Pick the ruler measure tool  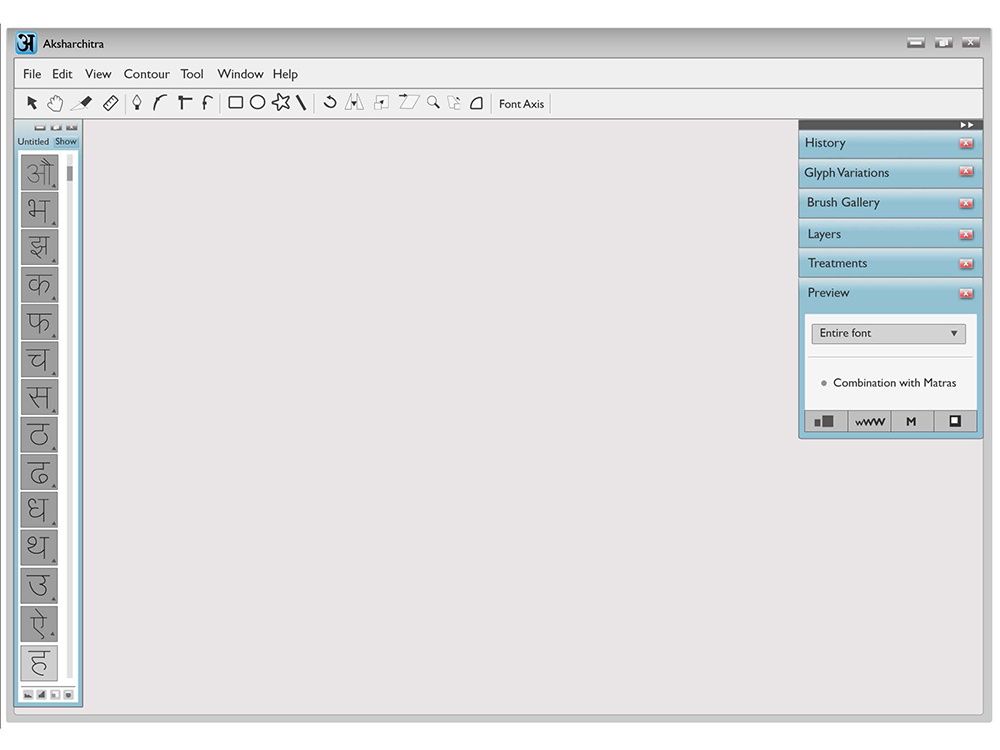[x=110, y=103]
